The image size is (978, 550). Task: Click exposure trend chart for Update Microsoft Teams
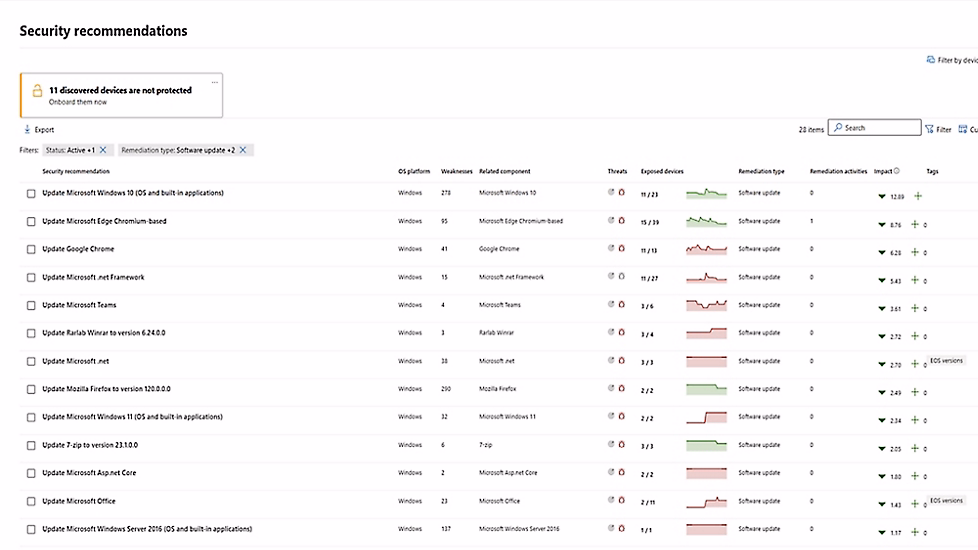[x=706, y=305]
